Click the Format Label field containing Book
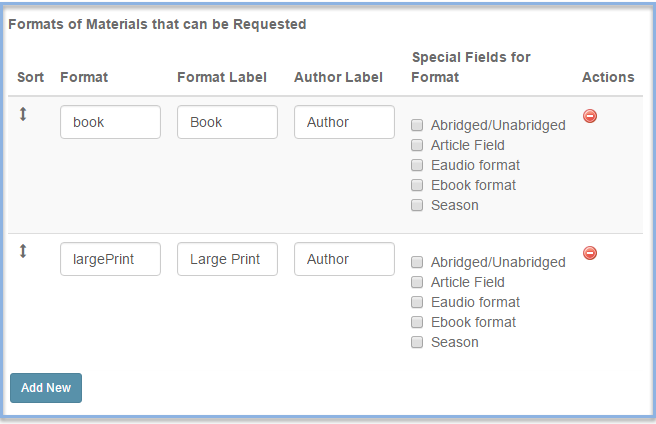 227,122
